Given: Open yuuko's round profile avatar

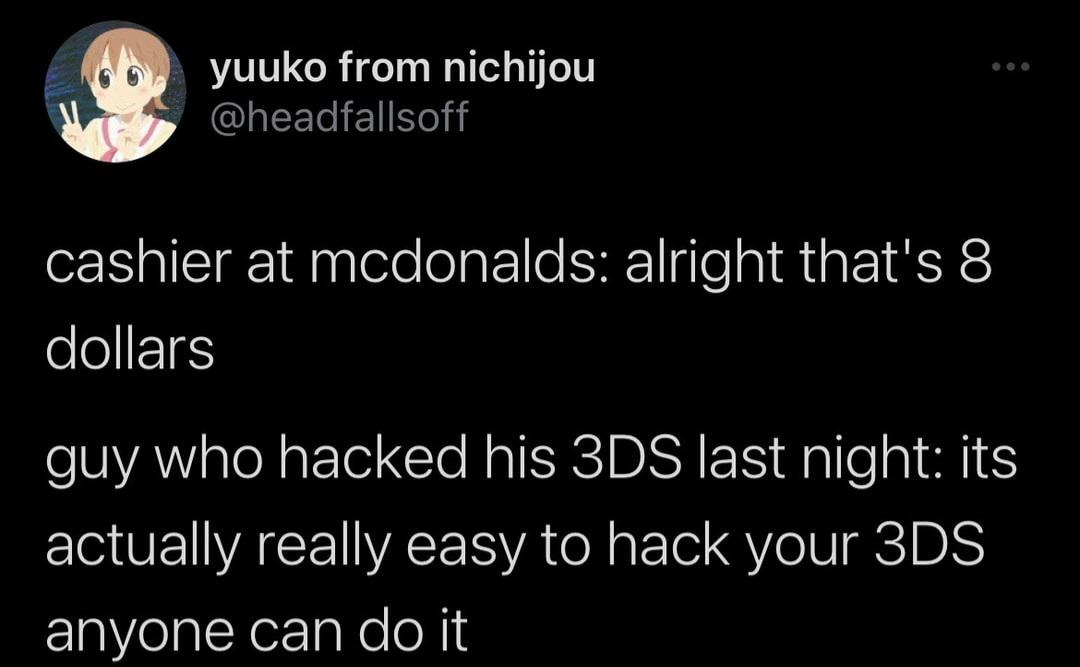Looking at the screenshot, I should 115,92.
